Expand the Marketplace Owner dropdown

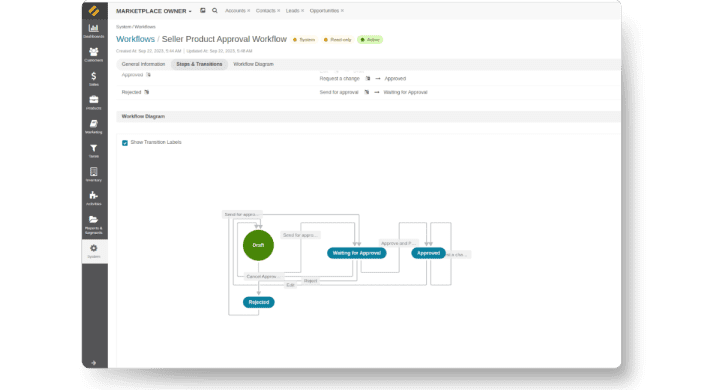(x=153, y=11)
